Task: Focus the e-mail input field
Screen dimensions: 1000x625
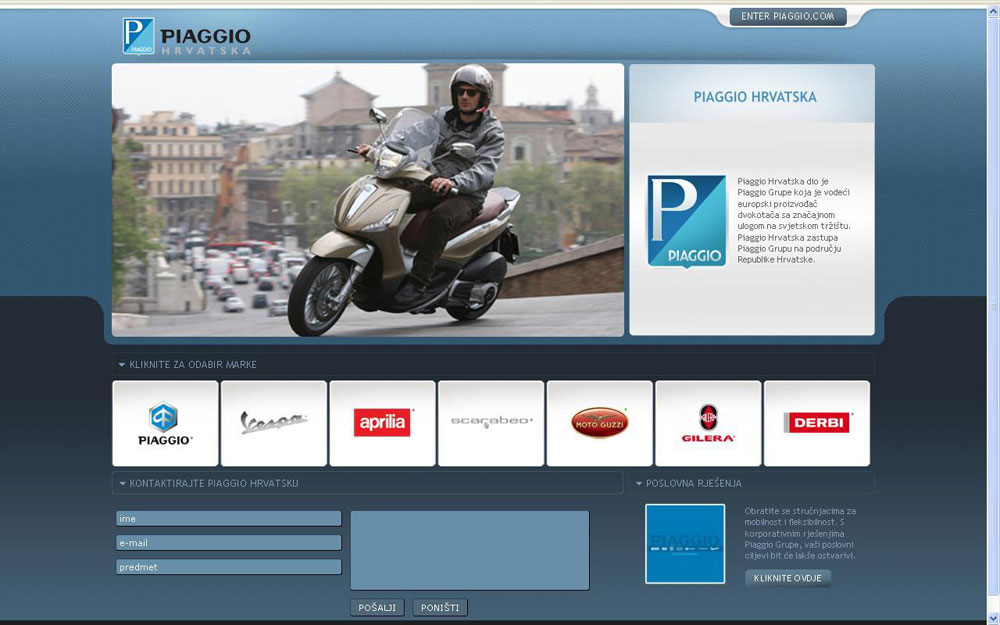Action: (228, 543)
